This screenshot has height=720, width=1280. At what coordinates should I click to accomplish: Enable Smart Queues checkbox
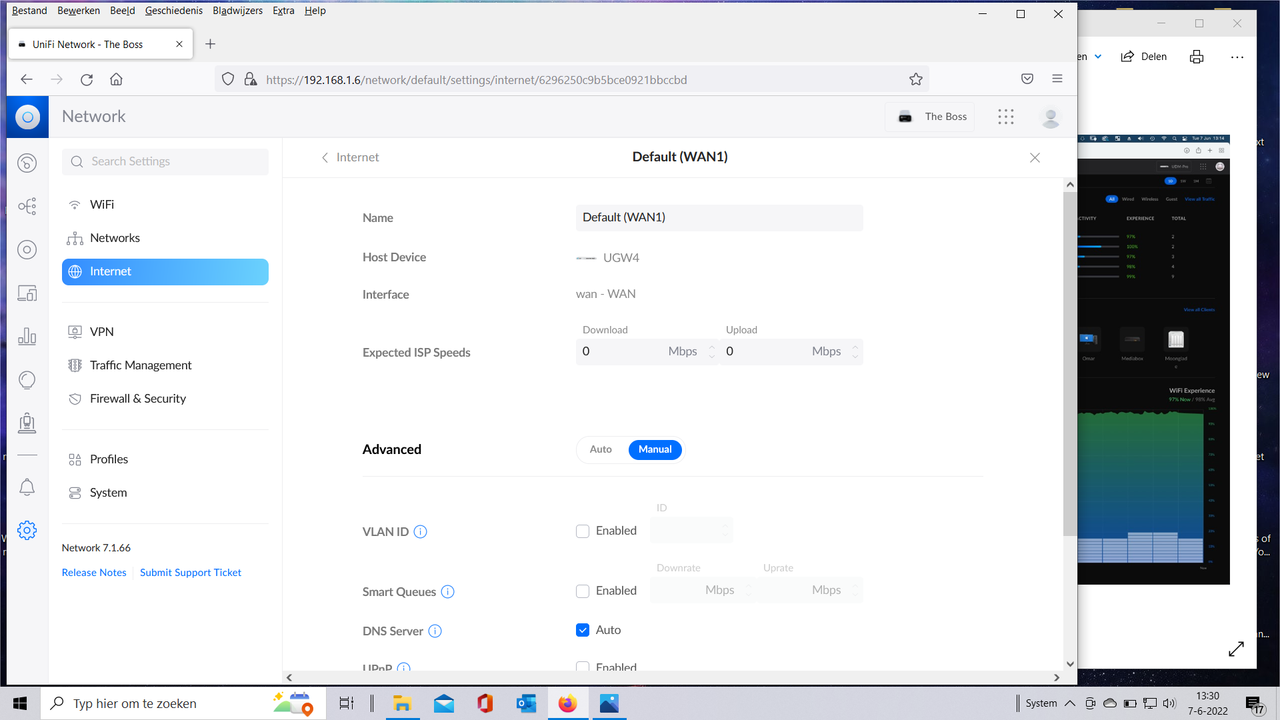click(x=582, y=591)
